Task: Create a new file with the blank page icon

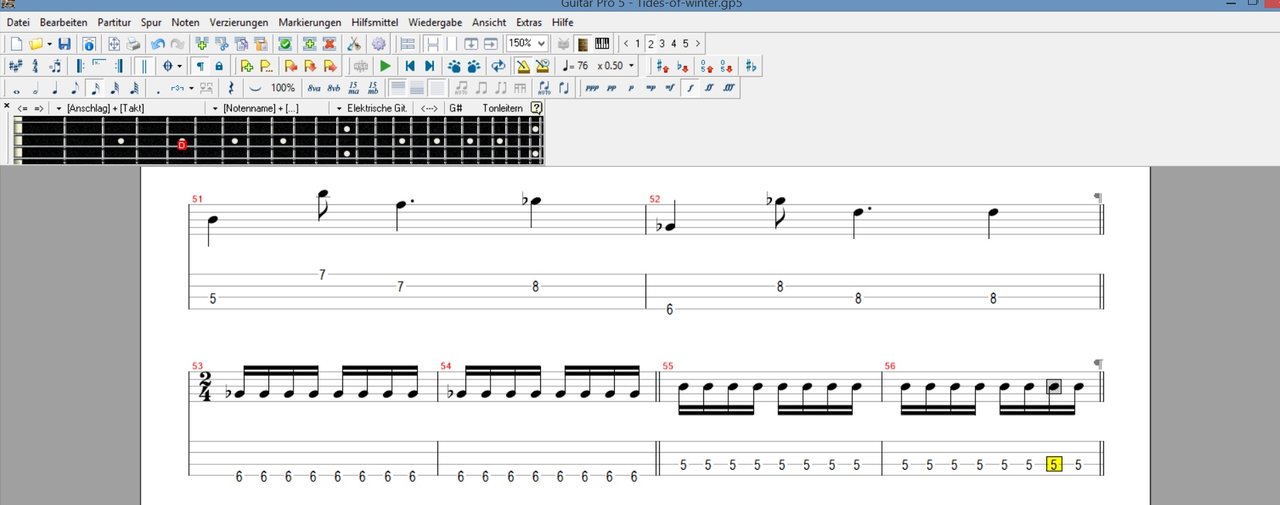Action: point(16,44)
